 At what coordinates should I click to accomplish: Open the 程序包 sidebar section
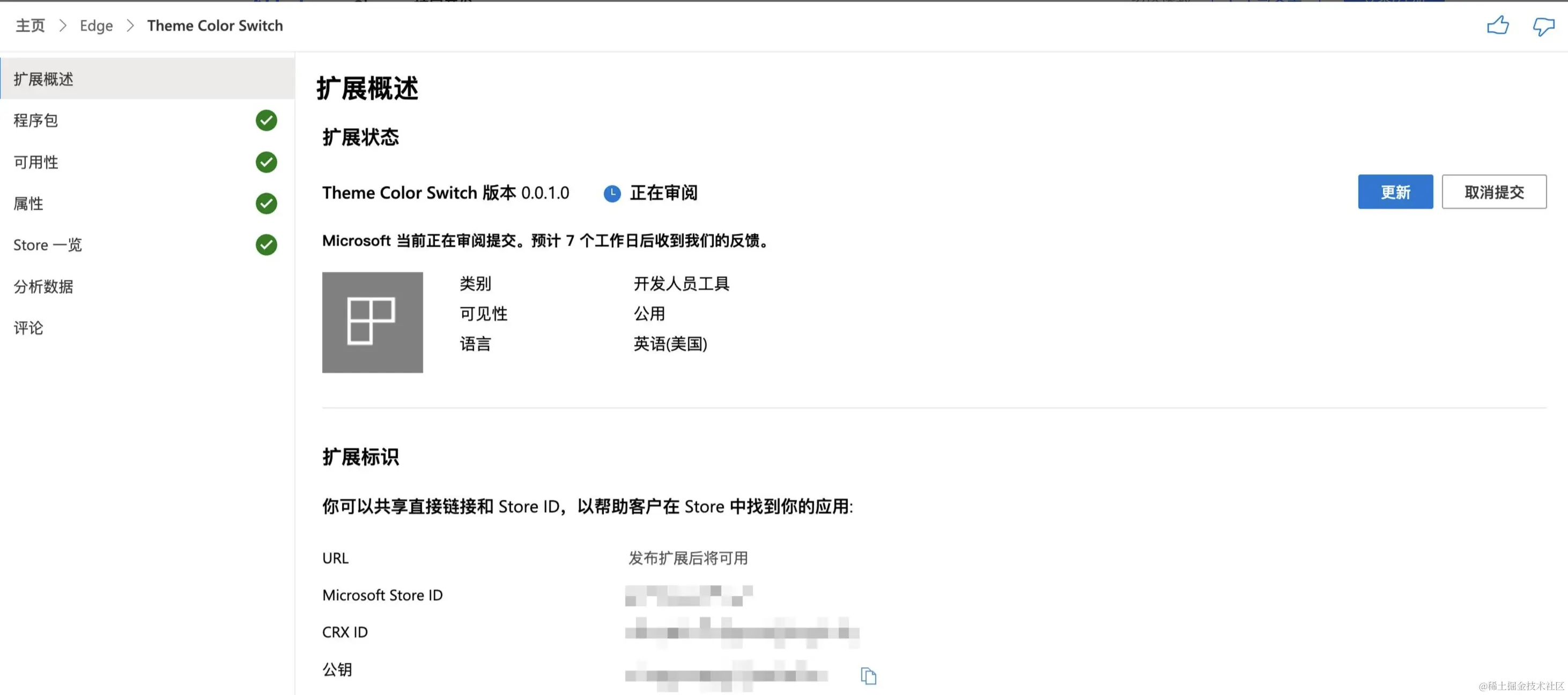point(36,121)
